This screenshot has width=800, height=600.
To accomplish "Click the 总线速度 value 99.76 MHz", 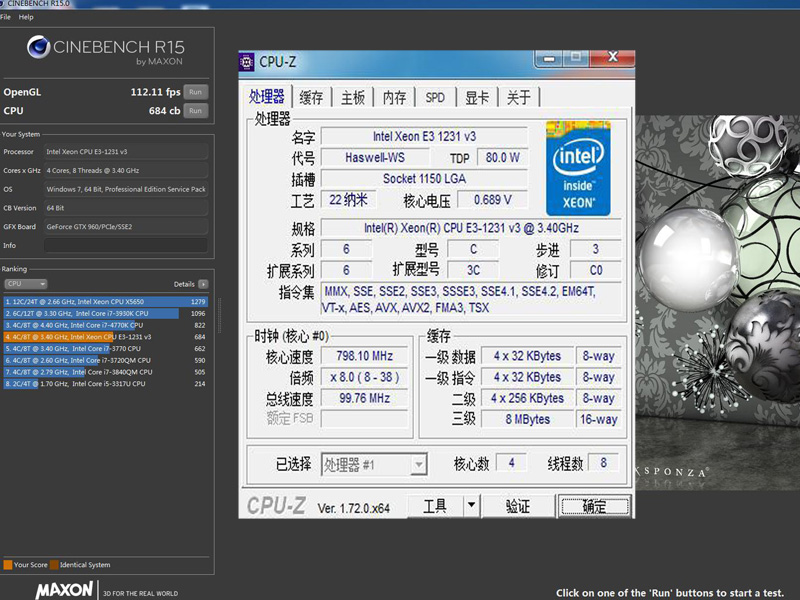I will click(x=364, y=398).
